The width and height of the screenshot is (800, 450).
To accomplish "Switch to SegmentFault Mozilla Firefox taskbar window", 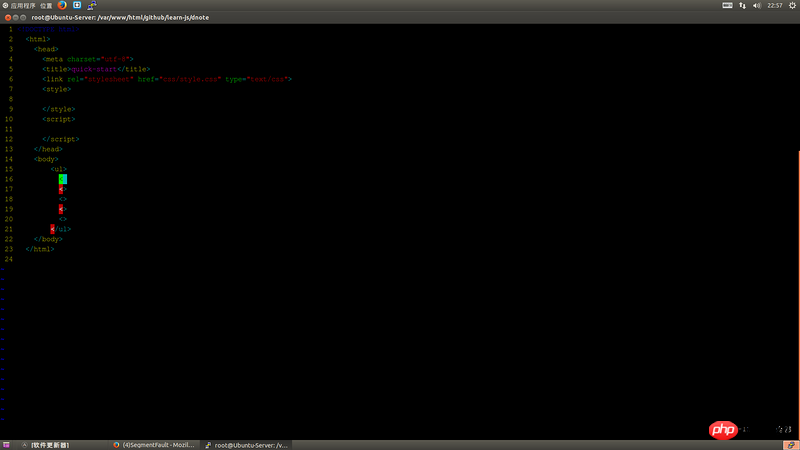I will tap(154, 445).
